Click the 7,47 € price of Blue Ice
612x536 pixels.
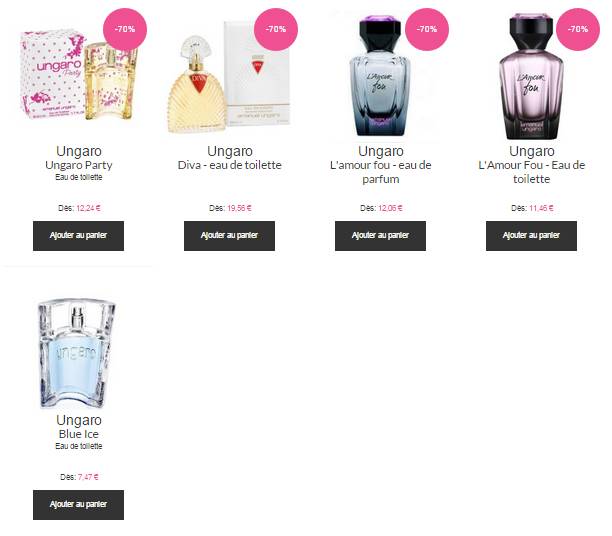[x=88, y=477]
